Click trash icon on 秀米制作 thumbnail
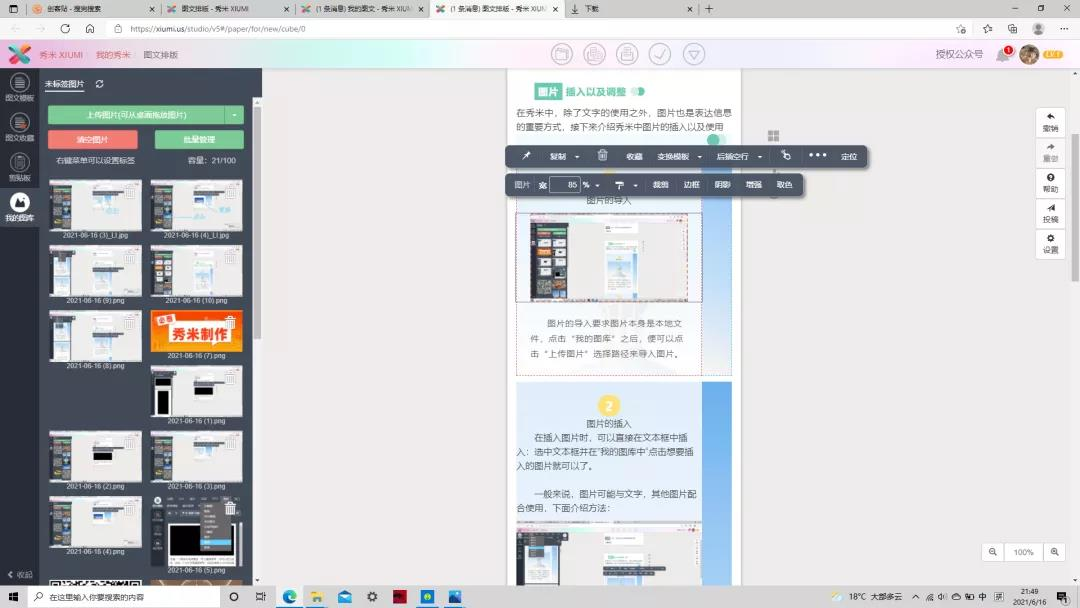 pos(231,322)
